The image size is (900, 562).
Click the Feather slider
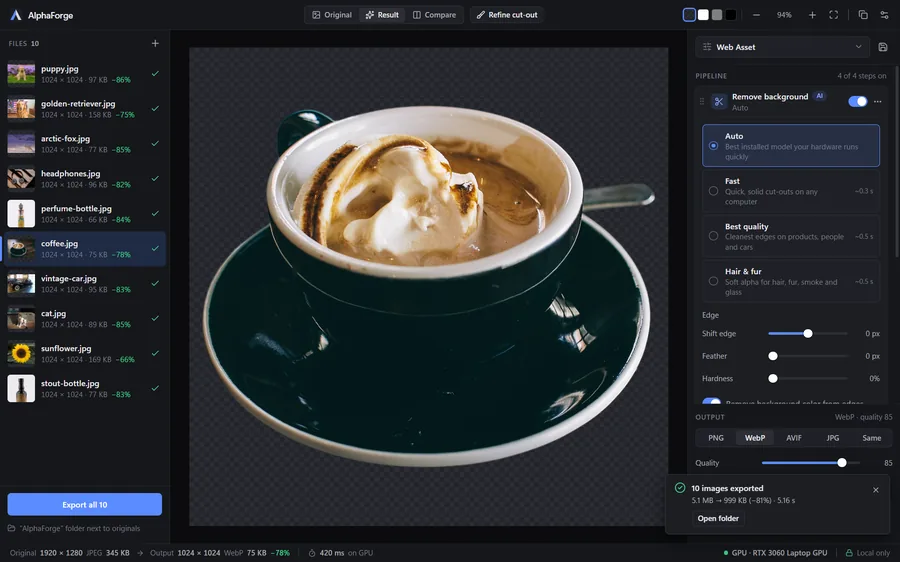pyautogui.click(x=808, y=356)
